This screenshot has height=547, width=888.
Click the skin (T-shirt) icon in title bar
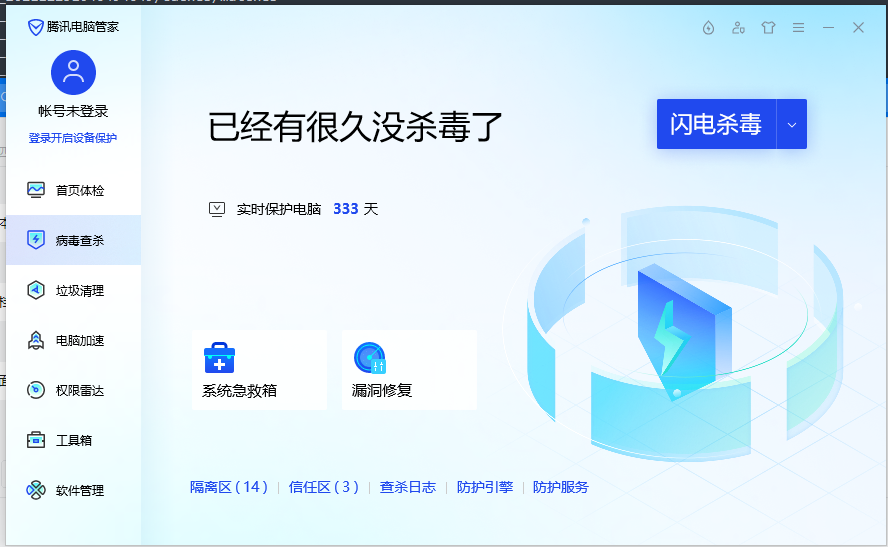point(768,28)
